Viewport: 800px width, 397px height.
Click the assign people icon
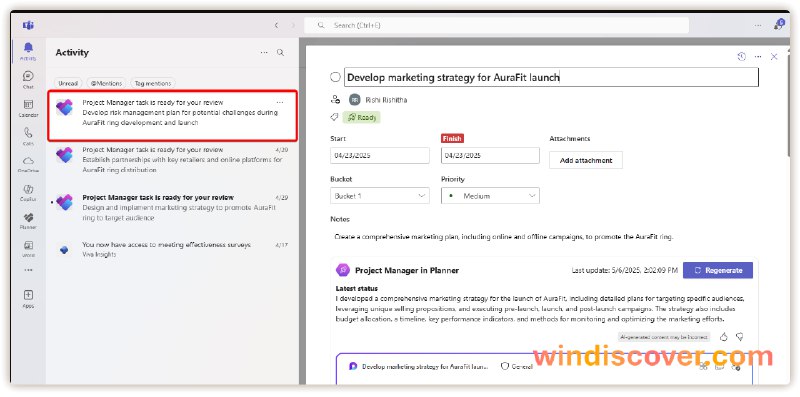click(x=335, y=100)
